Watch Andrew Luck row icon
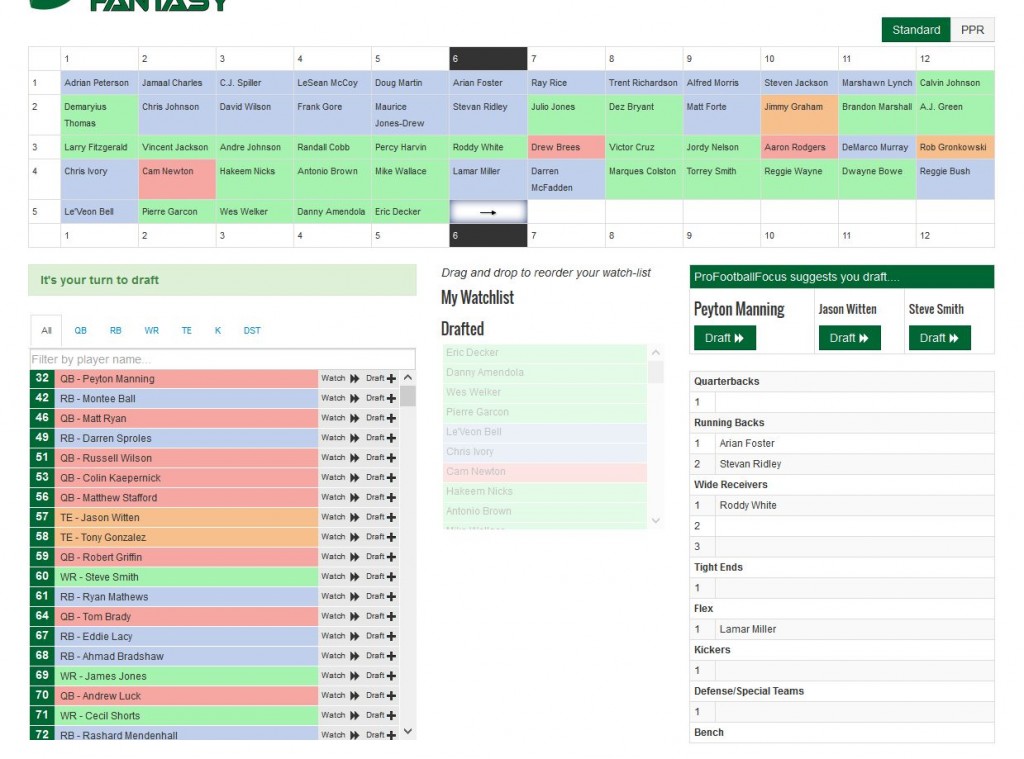This screenshot has width=1024, height=759. (355, 696)
